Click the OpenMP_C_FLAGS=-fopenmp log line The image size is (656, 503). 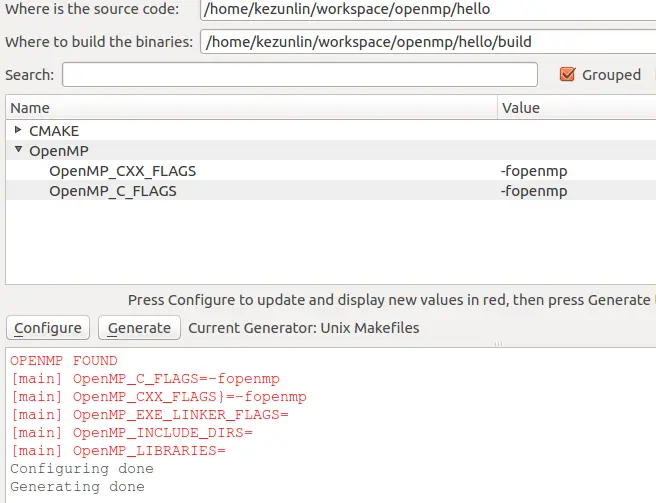(x=145, y=379)
